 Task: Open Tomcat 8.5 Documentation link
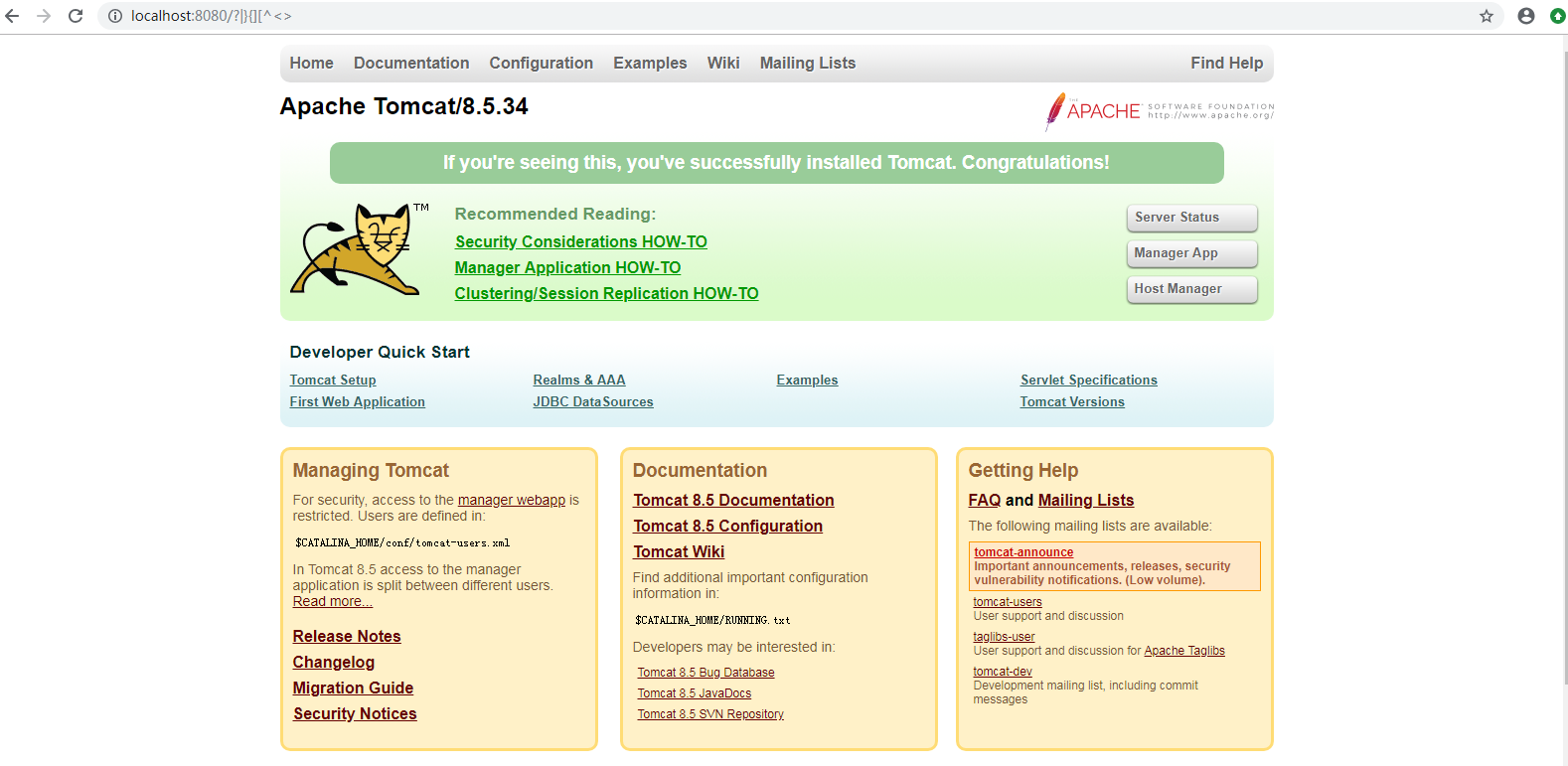click(733, 500)
